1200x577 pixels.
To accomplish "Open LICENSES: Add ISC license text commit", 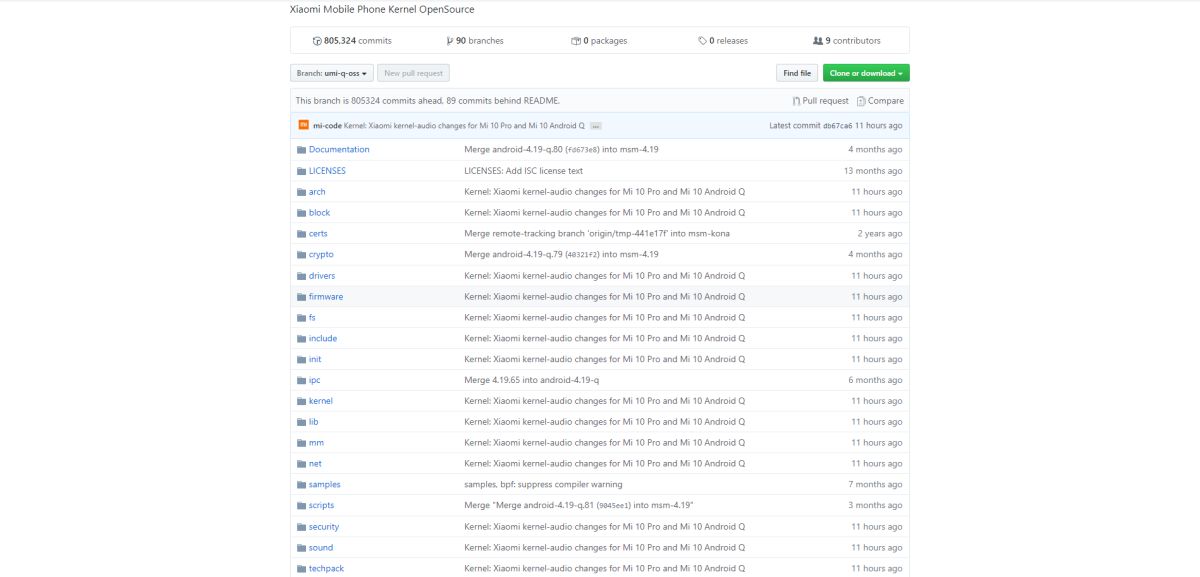I will click(523, 171).
